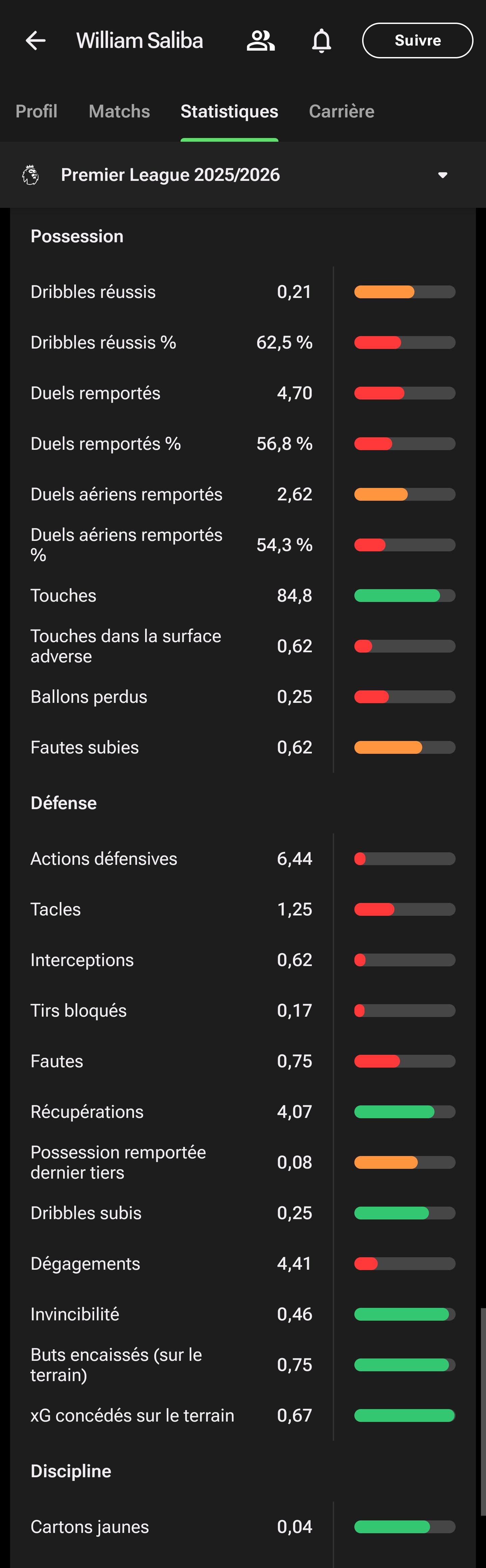Select the Statistiques tab
The image size is (486, 1568).
pyautogui.click(x=229, y=111)
